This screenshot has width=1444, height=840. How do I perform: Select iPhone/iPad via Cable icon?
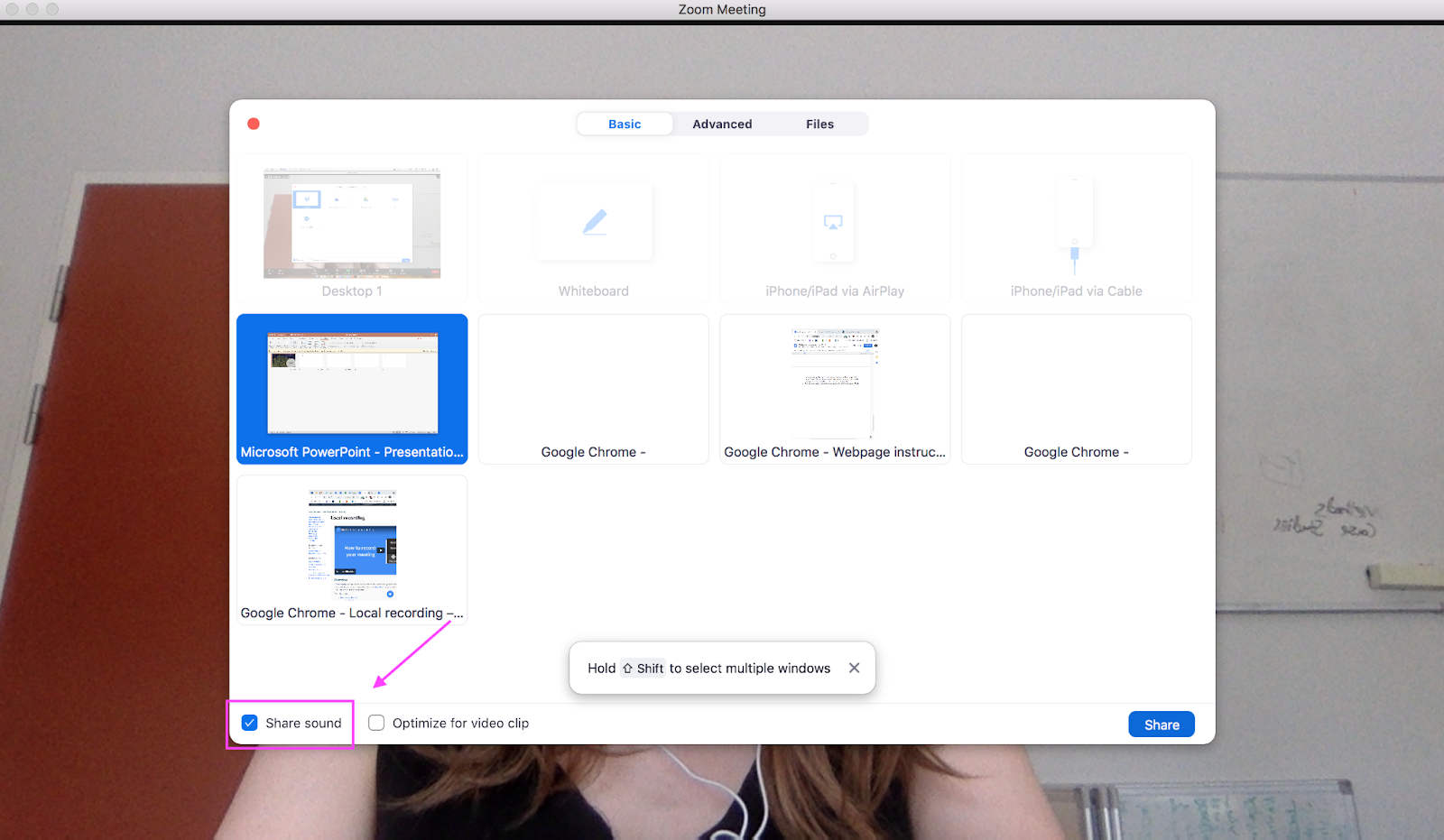tap(1075, 224)
